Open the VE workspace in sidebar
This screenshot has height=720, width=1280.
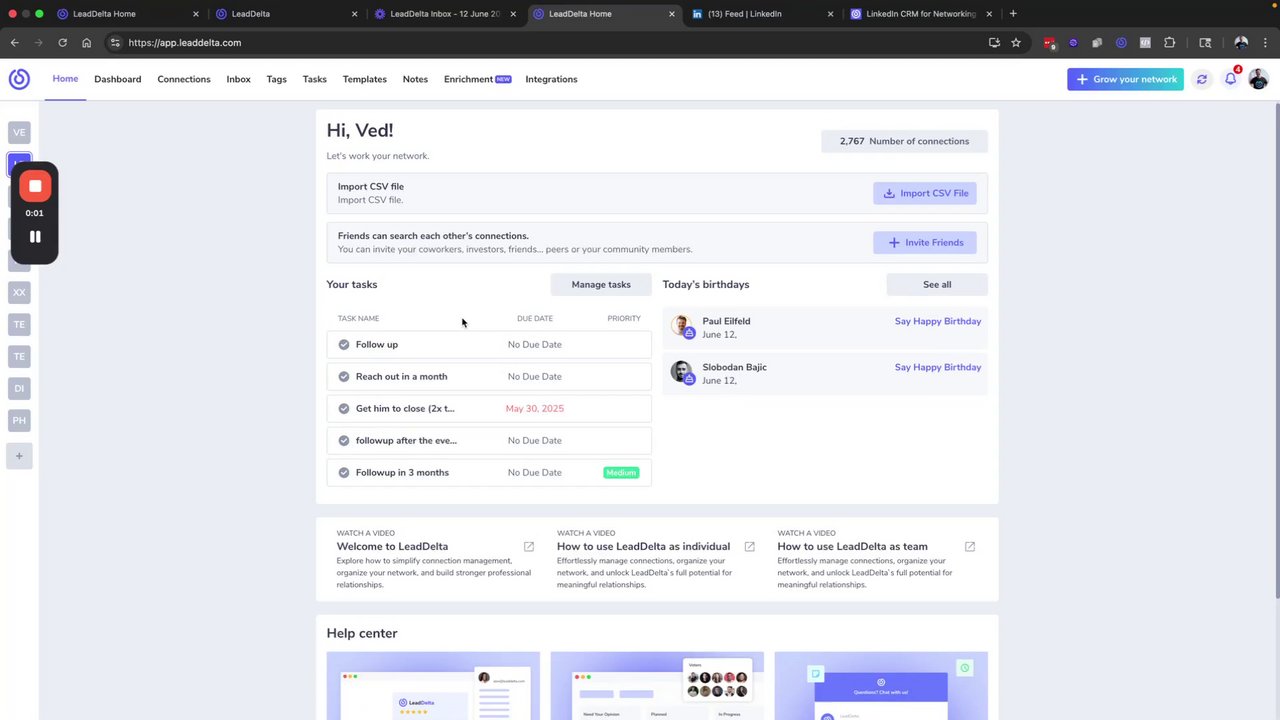pyautogui.click(x=19, y=132)
